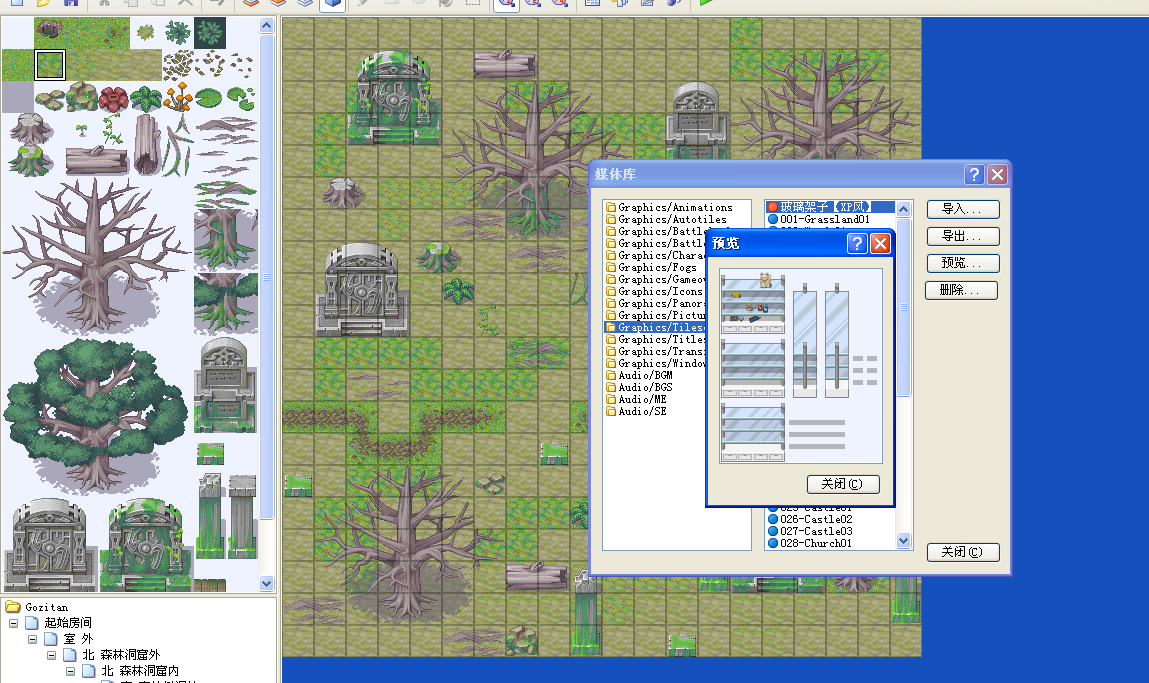Click the media file list scroll-up arrow
Viewport: 1149px width, 683px height.
[x=904, y=210]
